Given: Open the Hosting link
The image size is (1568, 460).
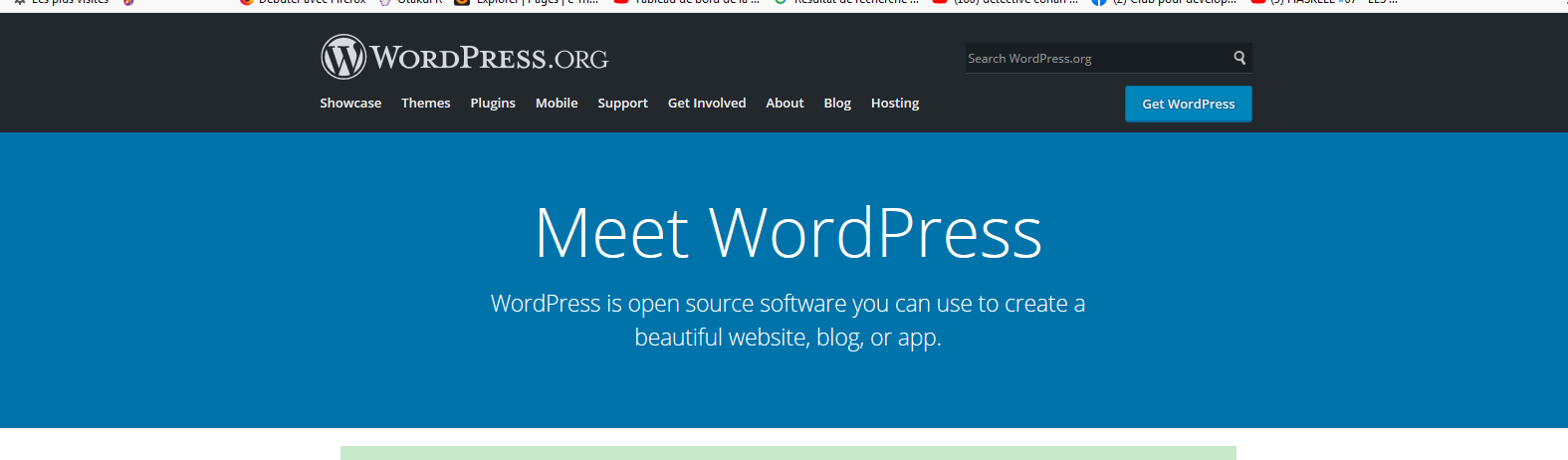Looking at the screenshot, I should [895, 103].
